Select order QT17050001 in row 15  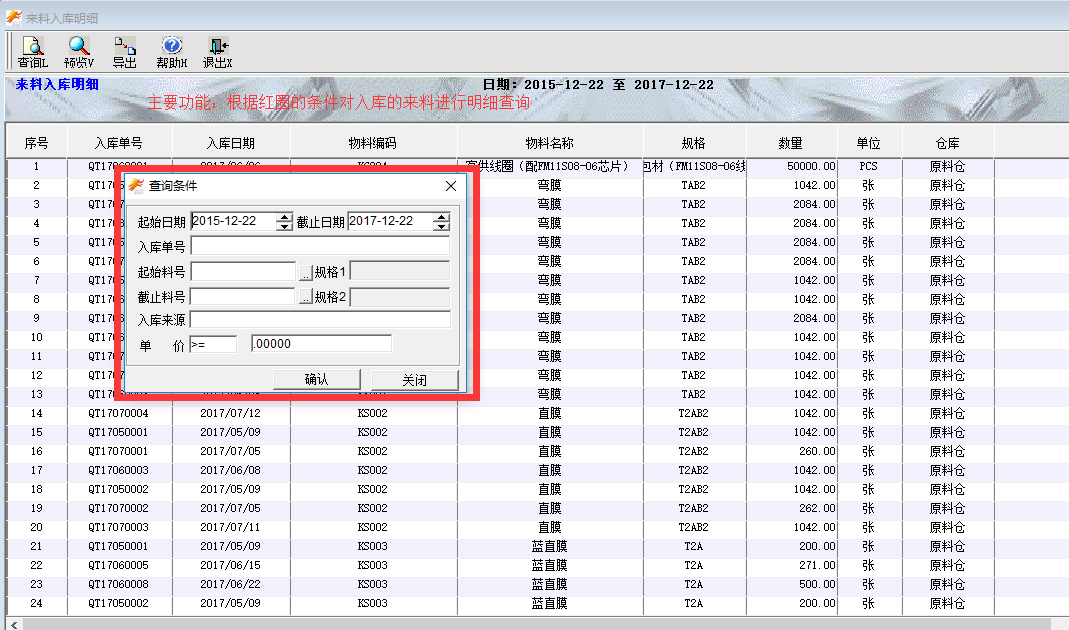pyautogui.click(x=119, y=432)
